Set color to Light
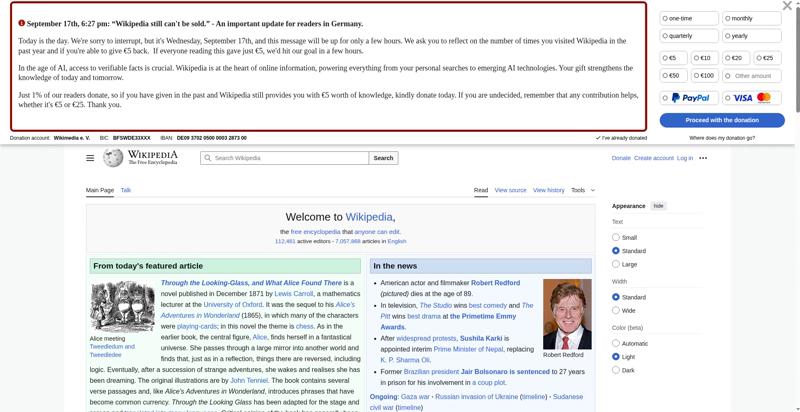Viewport: 800px width, 412px height. 616,357
